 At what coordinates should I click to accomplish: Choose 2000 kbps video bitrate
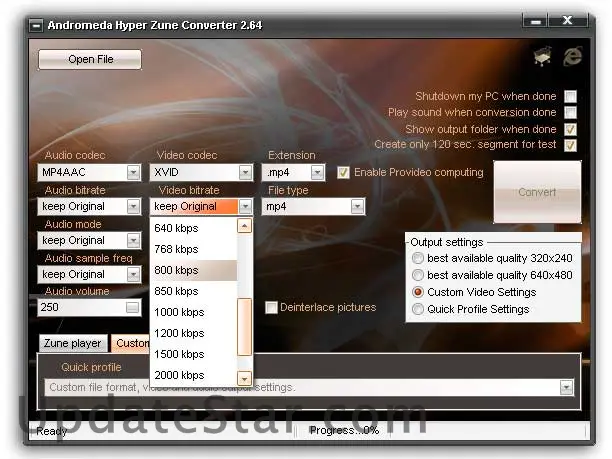194,375
